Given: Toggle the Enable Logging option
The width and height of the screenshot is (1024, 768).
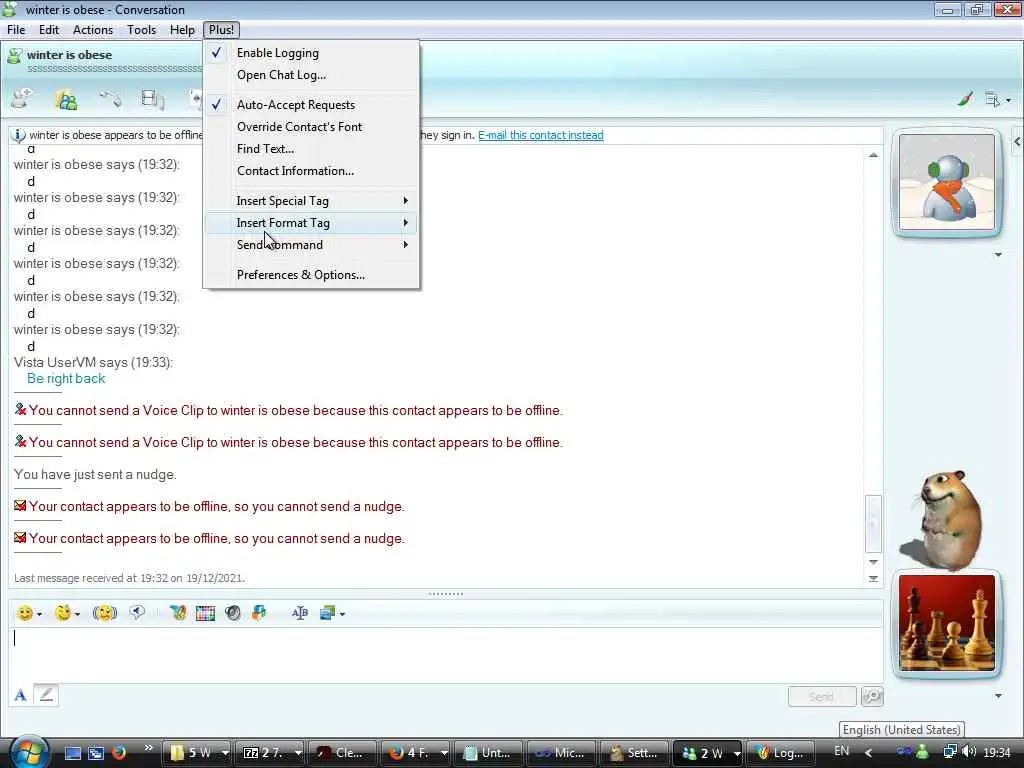Looking at the screenshot, I should pyautogui.click(x=311, y=53).
